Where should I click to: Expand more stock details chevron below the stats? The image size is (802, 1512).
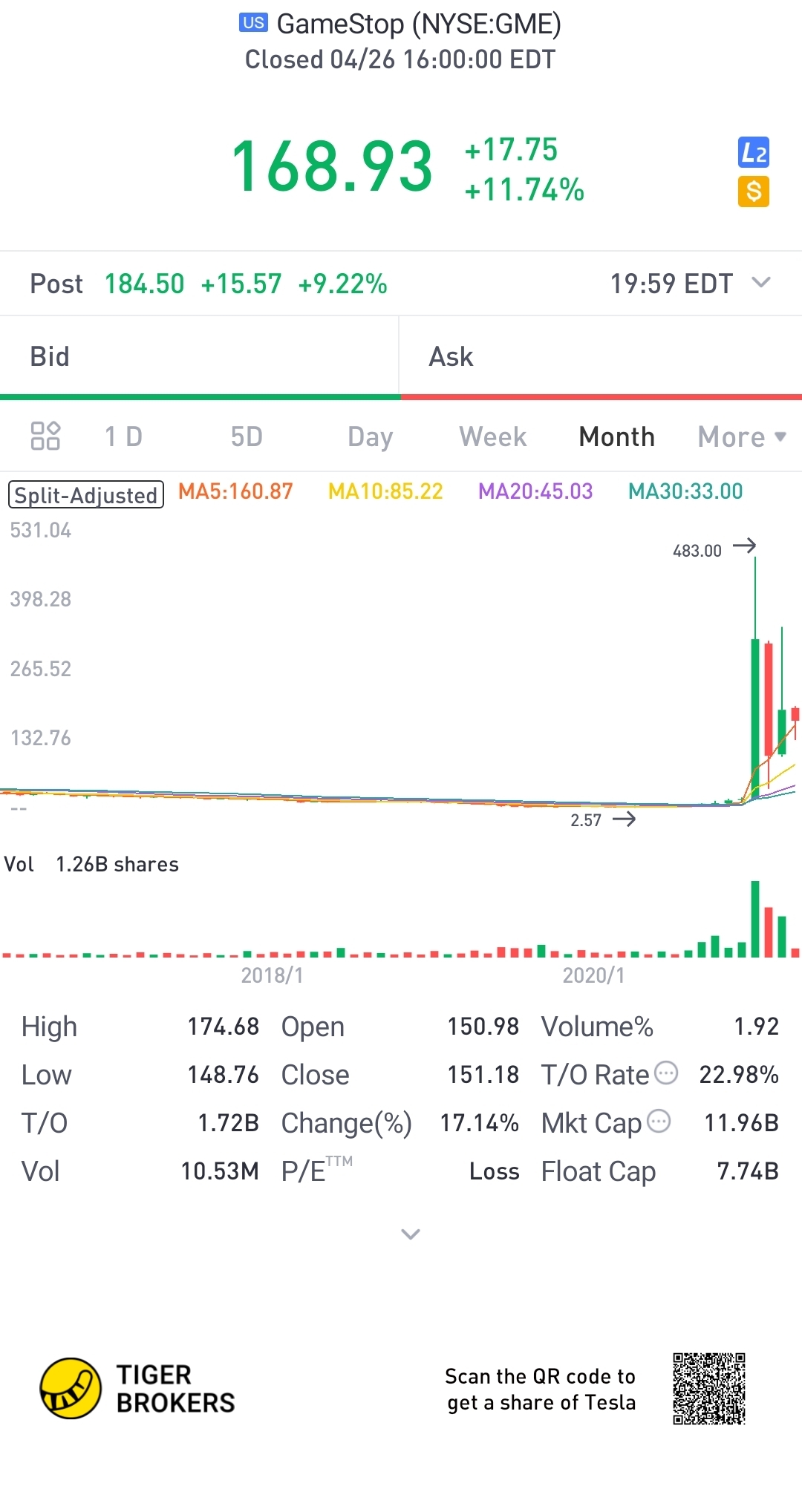coord(411,1234)
